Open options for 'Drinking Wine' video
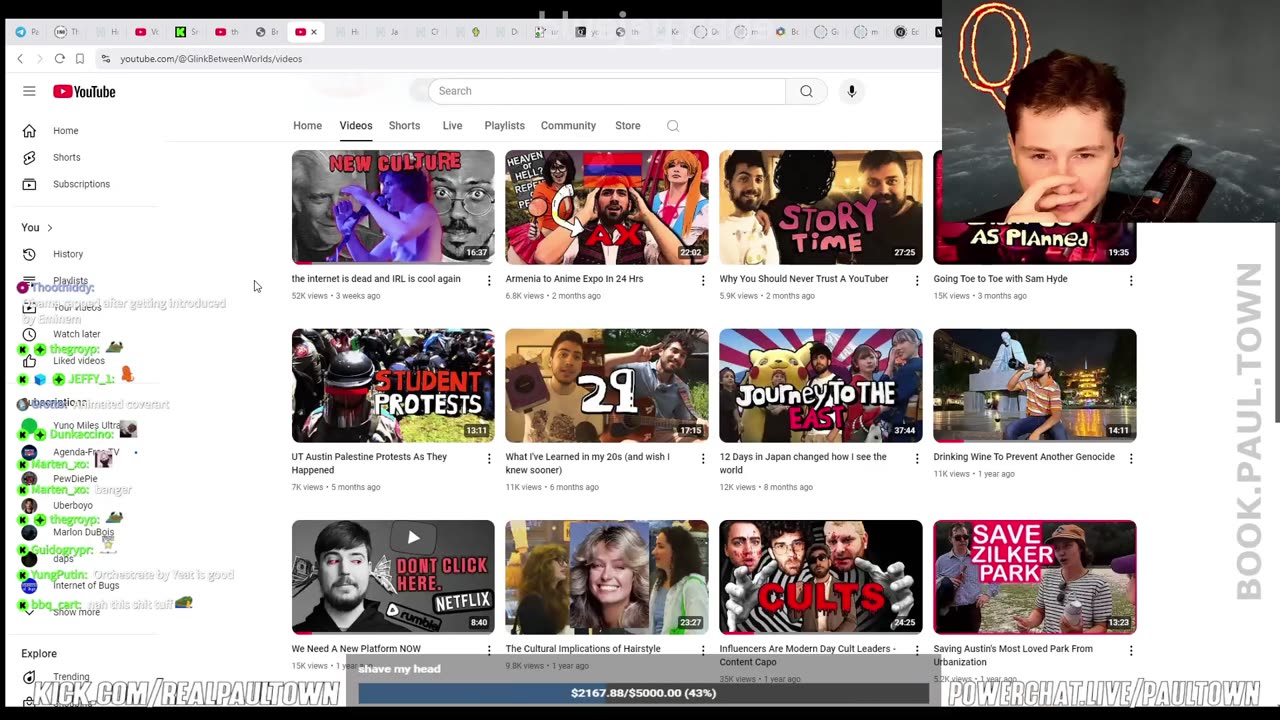The height and width of the screenshot is (720, 1280). [x=1131, y=459]
